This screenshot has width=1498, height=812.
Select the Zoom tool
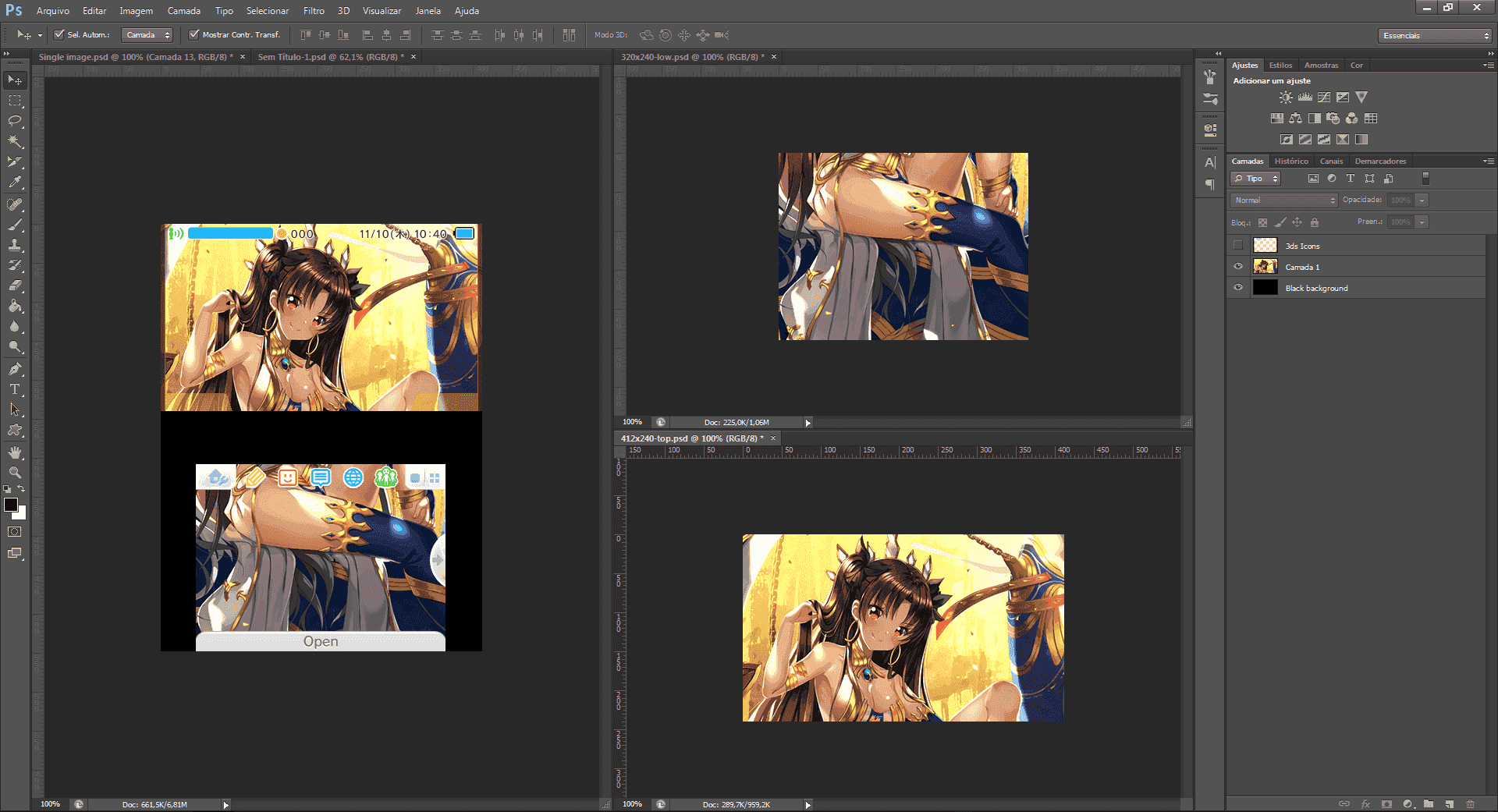15,473
